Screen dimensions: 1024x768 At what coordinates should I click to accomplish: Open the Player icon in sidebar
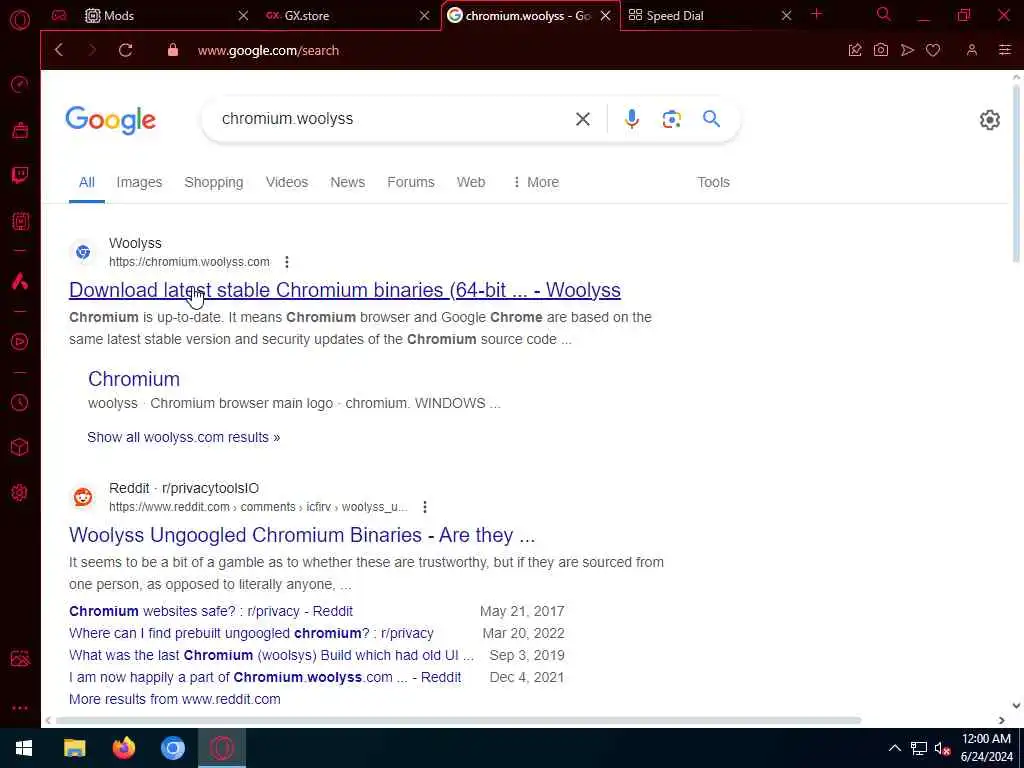[x=20, y=342]
